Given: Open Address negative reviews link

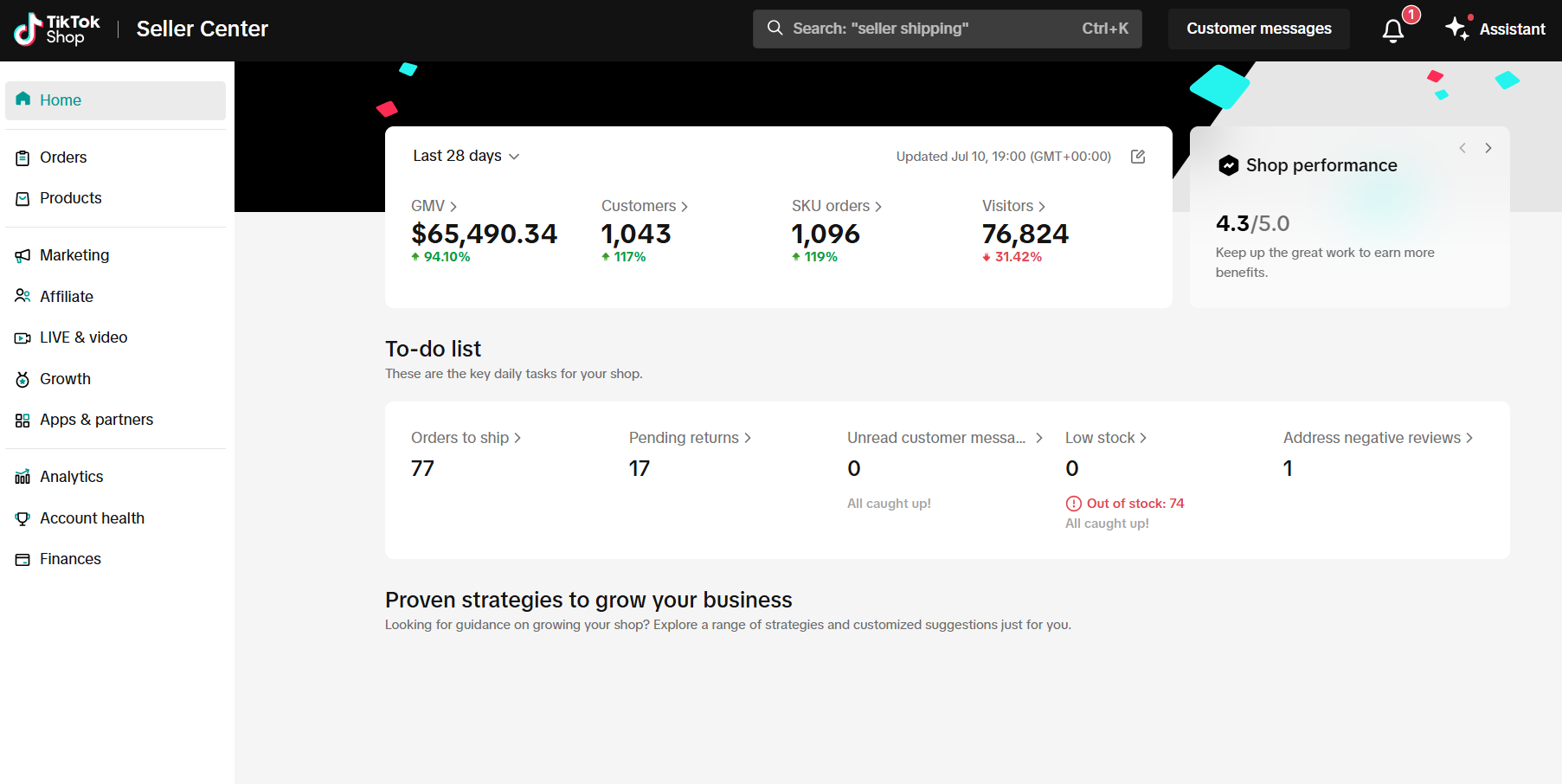Looking at the screenshot, I should [x=1378, y=438].
